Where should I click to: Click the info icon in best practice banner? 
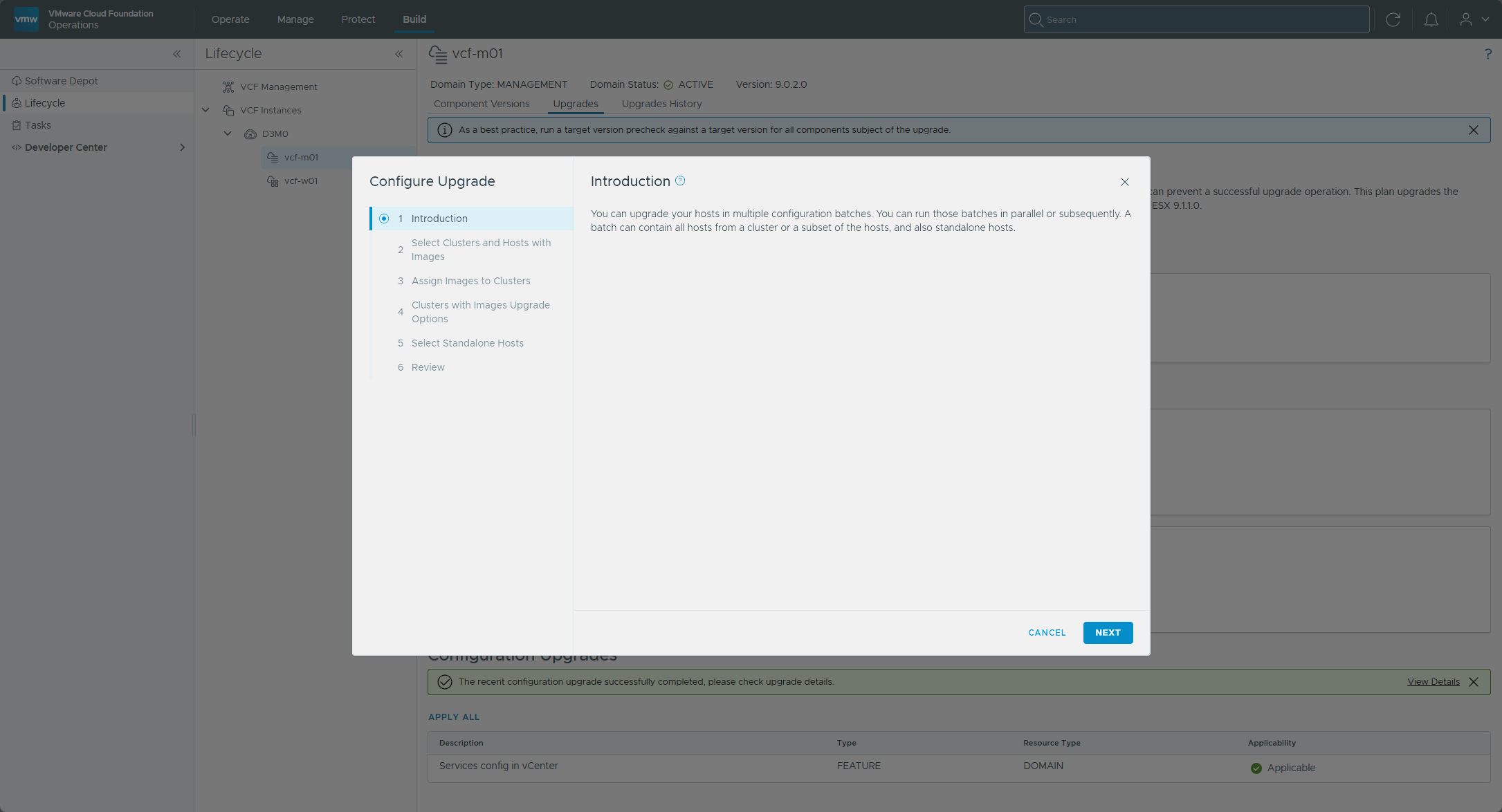pyautogui.click(x=445, y=130)
